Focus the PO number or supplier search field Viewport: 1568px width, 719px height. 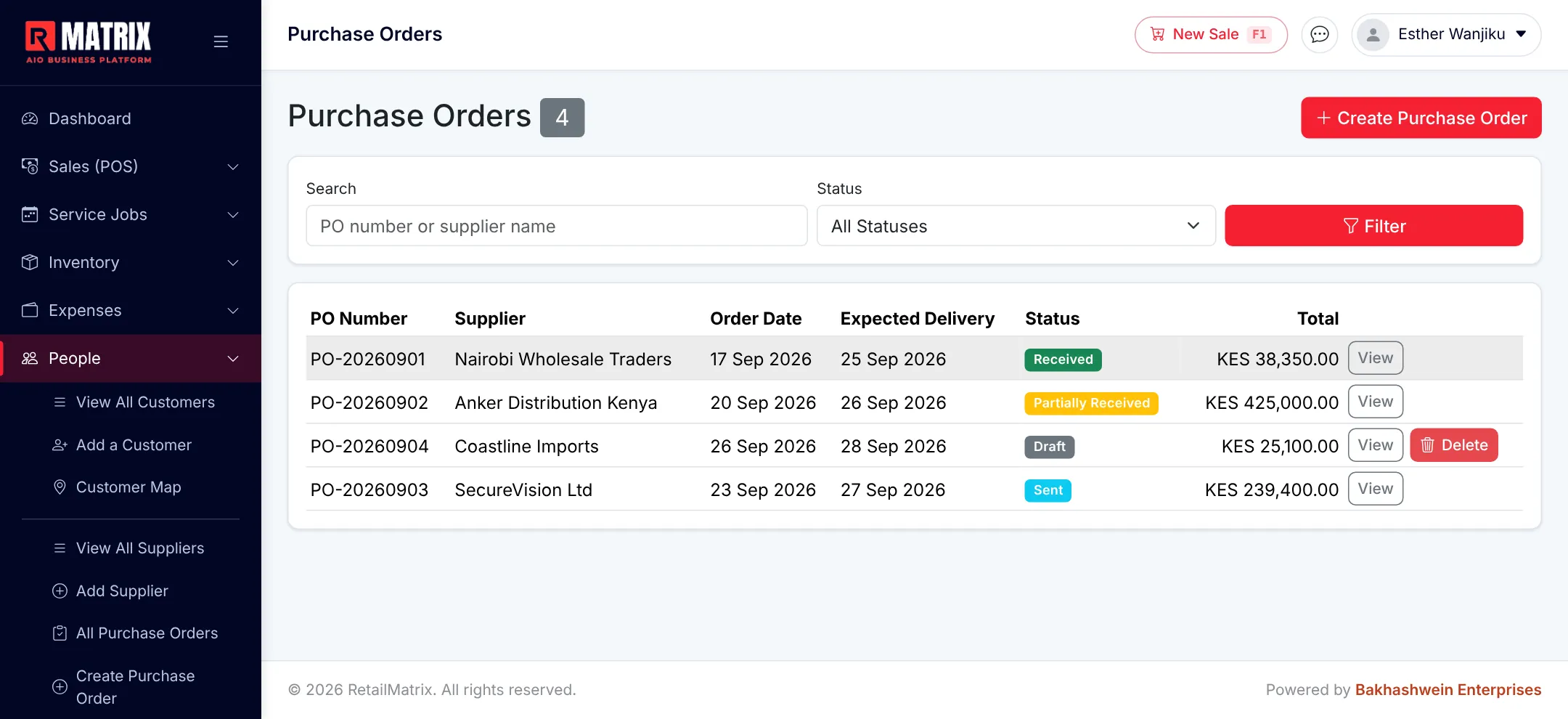tap(557, 226)
